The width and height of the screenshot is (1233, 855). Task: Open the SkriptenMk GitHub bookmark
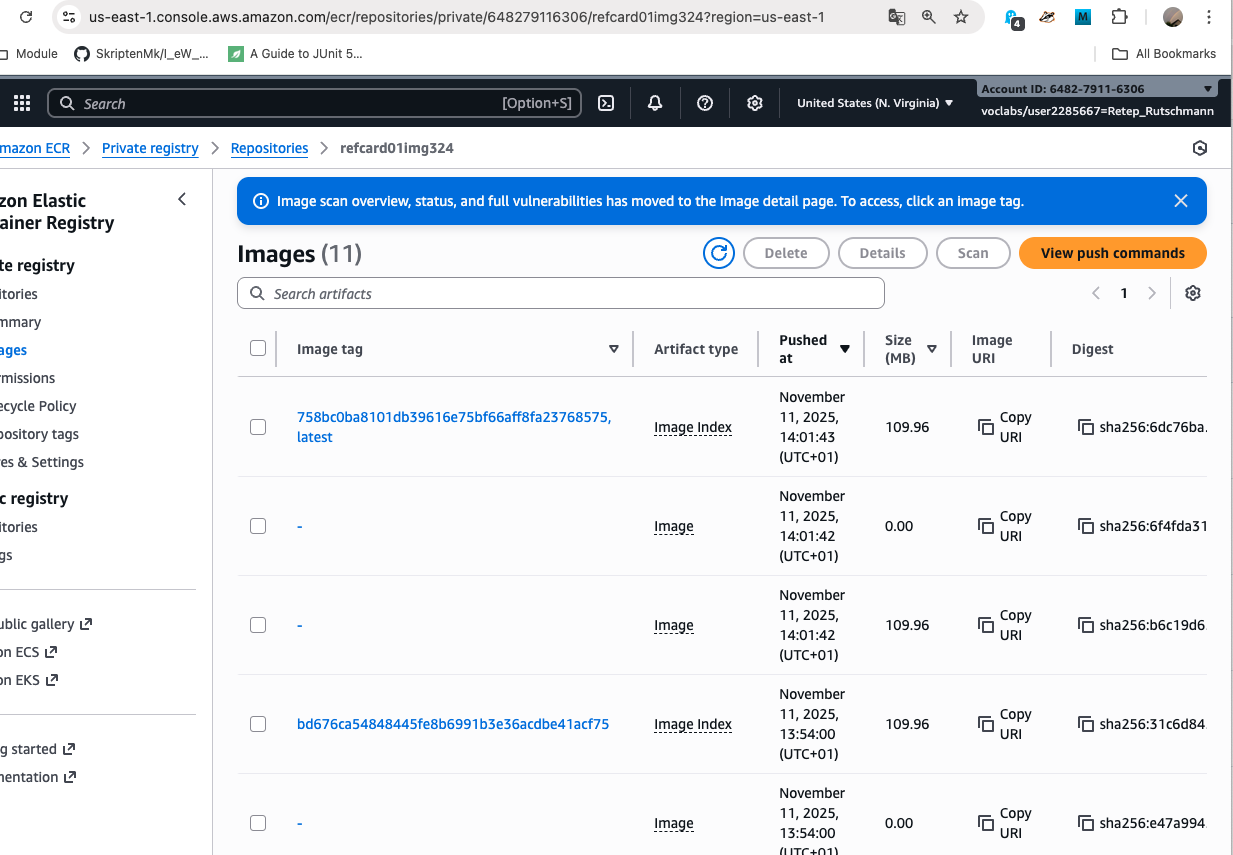pos(141,53)
